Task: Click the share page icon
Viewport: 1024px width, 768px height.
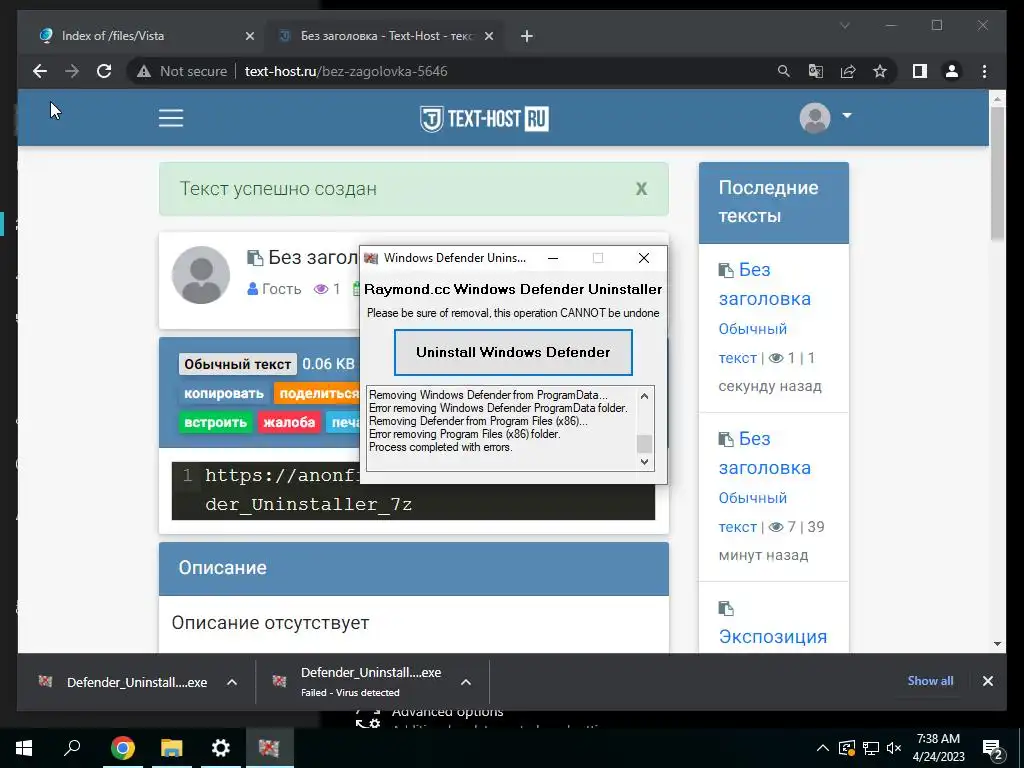Action: click(848, 71)
